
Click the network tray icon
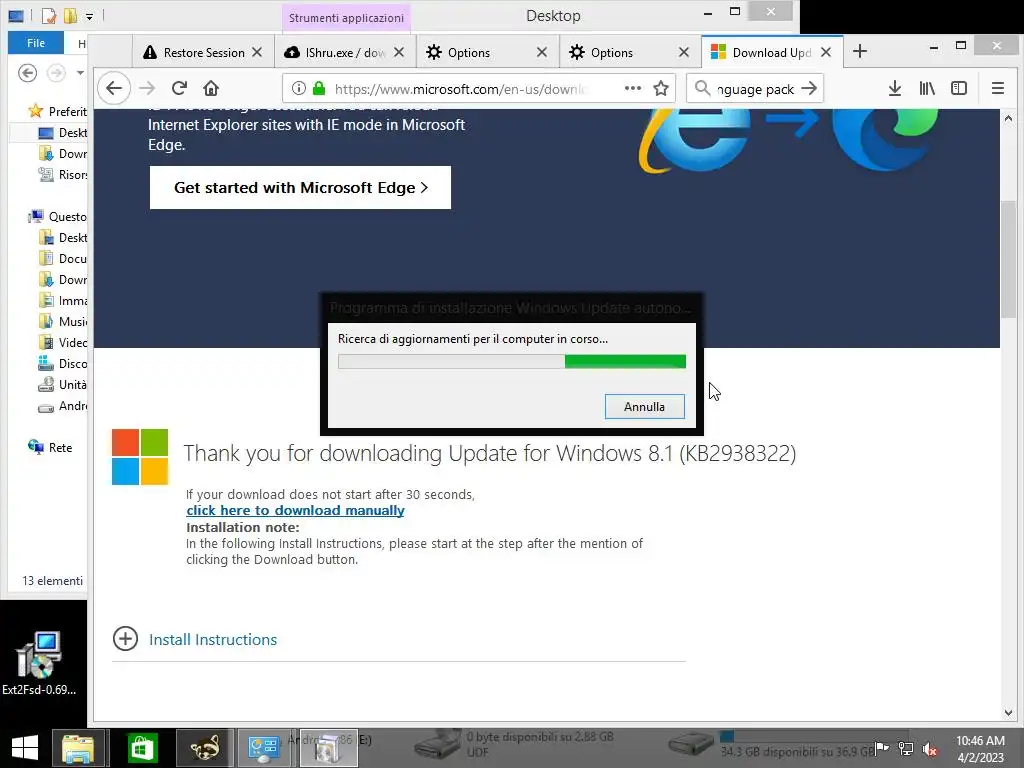coord(906,748)
